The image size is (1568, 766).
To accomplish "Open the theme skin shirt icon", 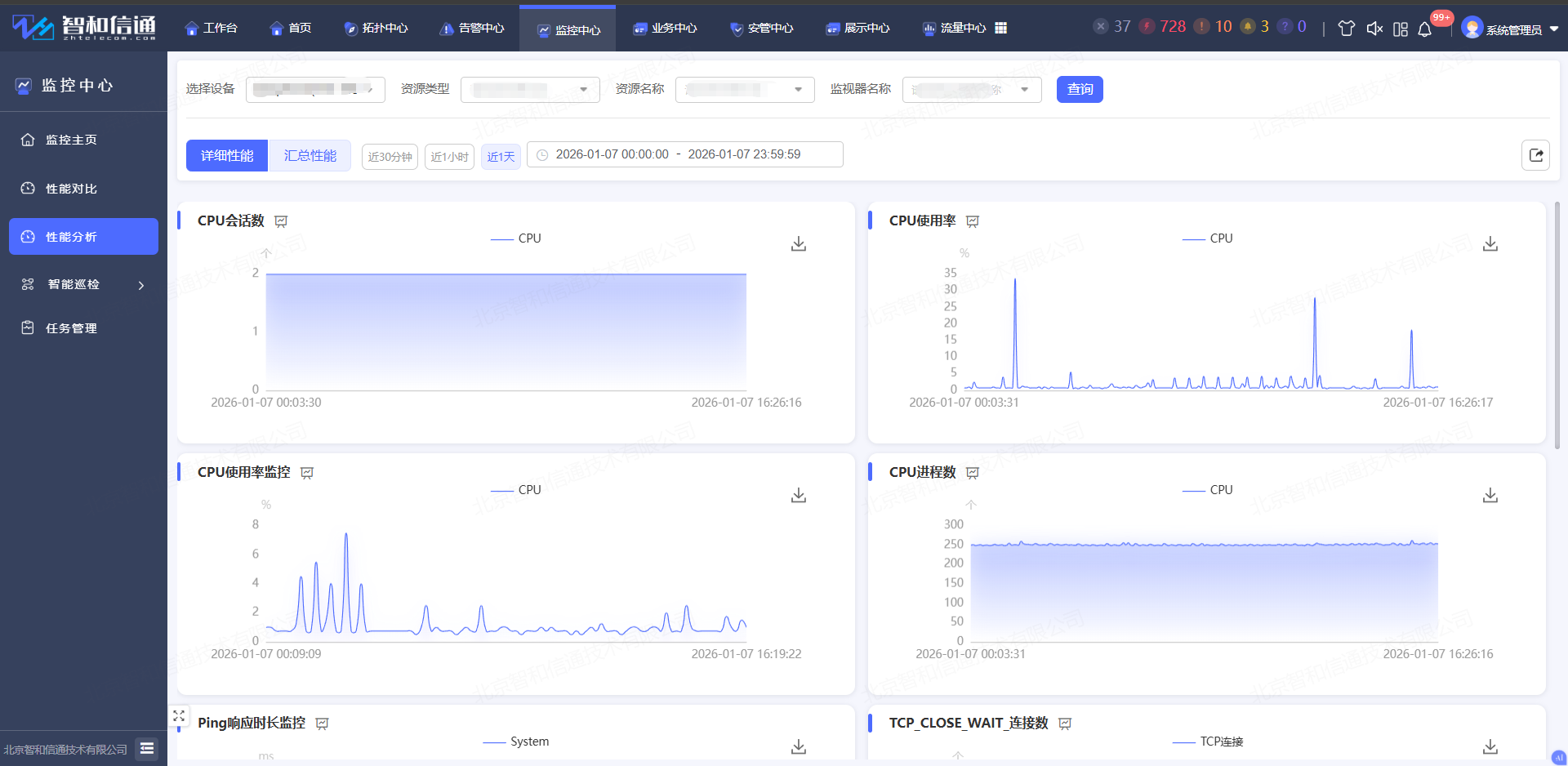I will tap(1346, 29).
